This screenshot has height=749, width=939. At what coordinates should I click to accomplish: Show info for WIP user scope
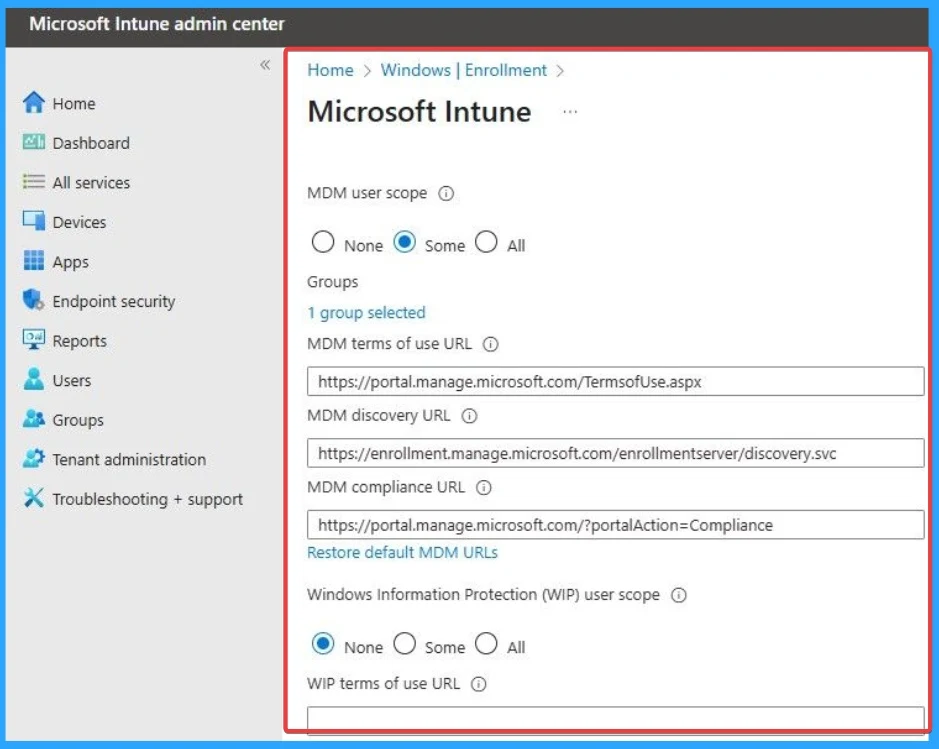coord(678,595)
